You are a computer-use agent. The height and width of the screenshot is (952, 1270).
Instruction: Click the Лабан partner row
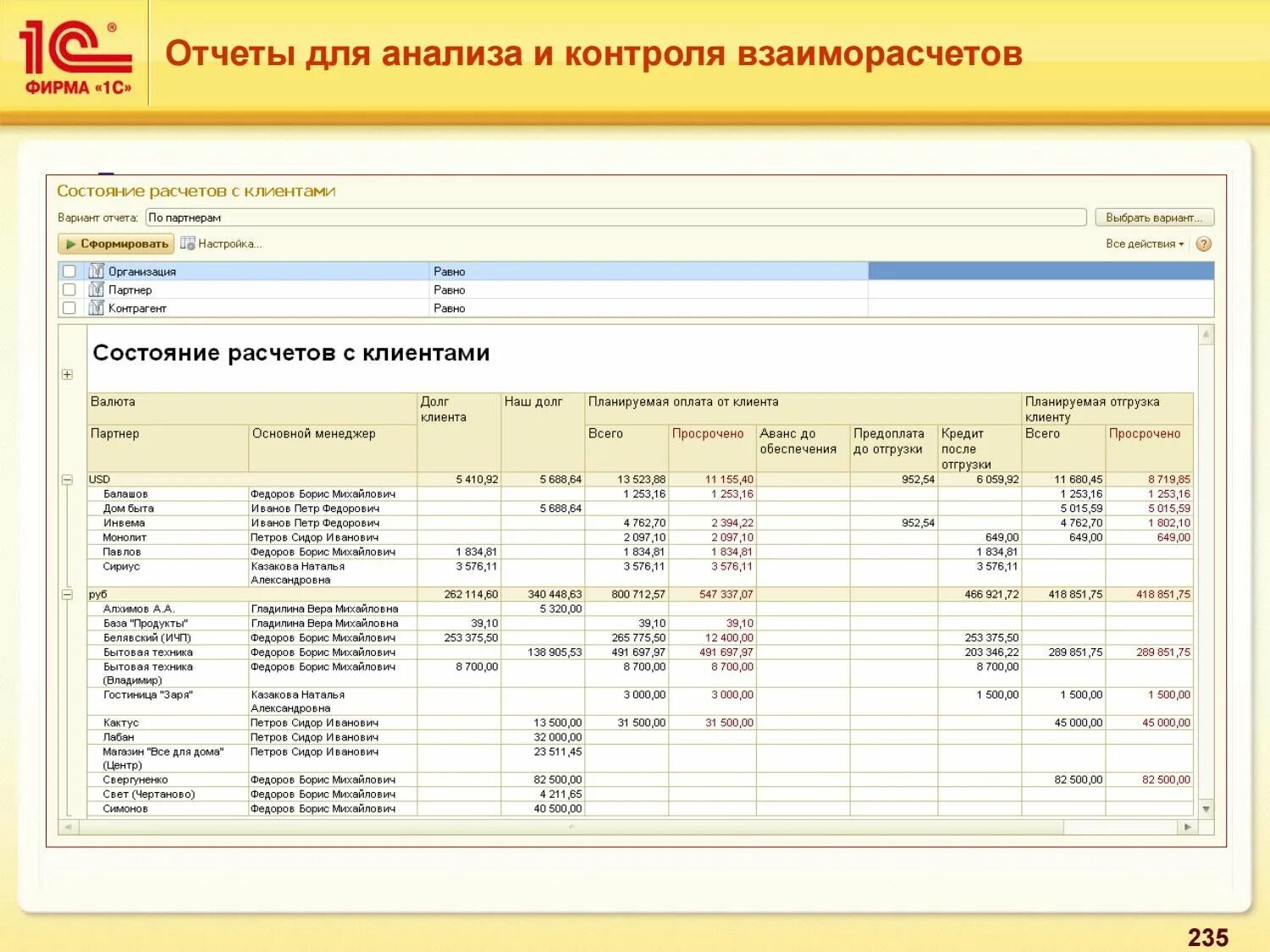pos(640,738)
